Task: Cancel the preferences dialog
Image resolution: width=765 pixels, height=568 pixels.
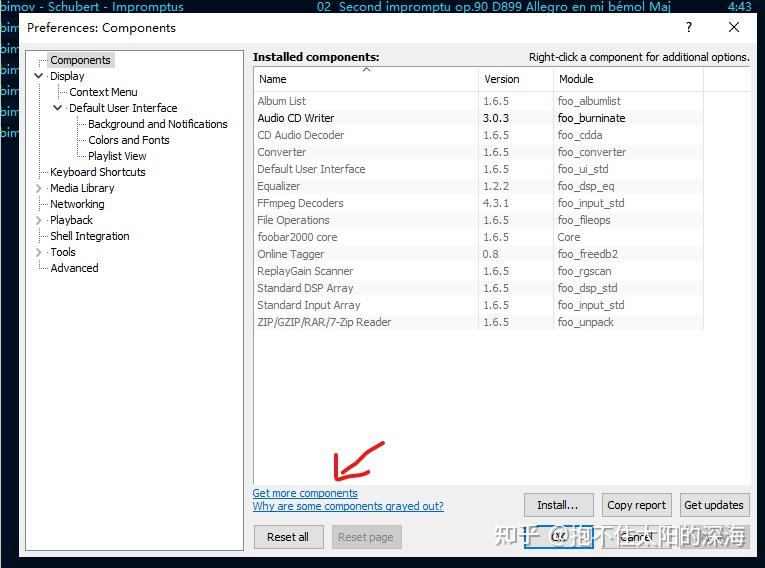Action: point(637,537)
